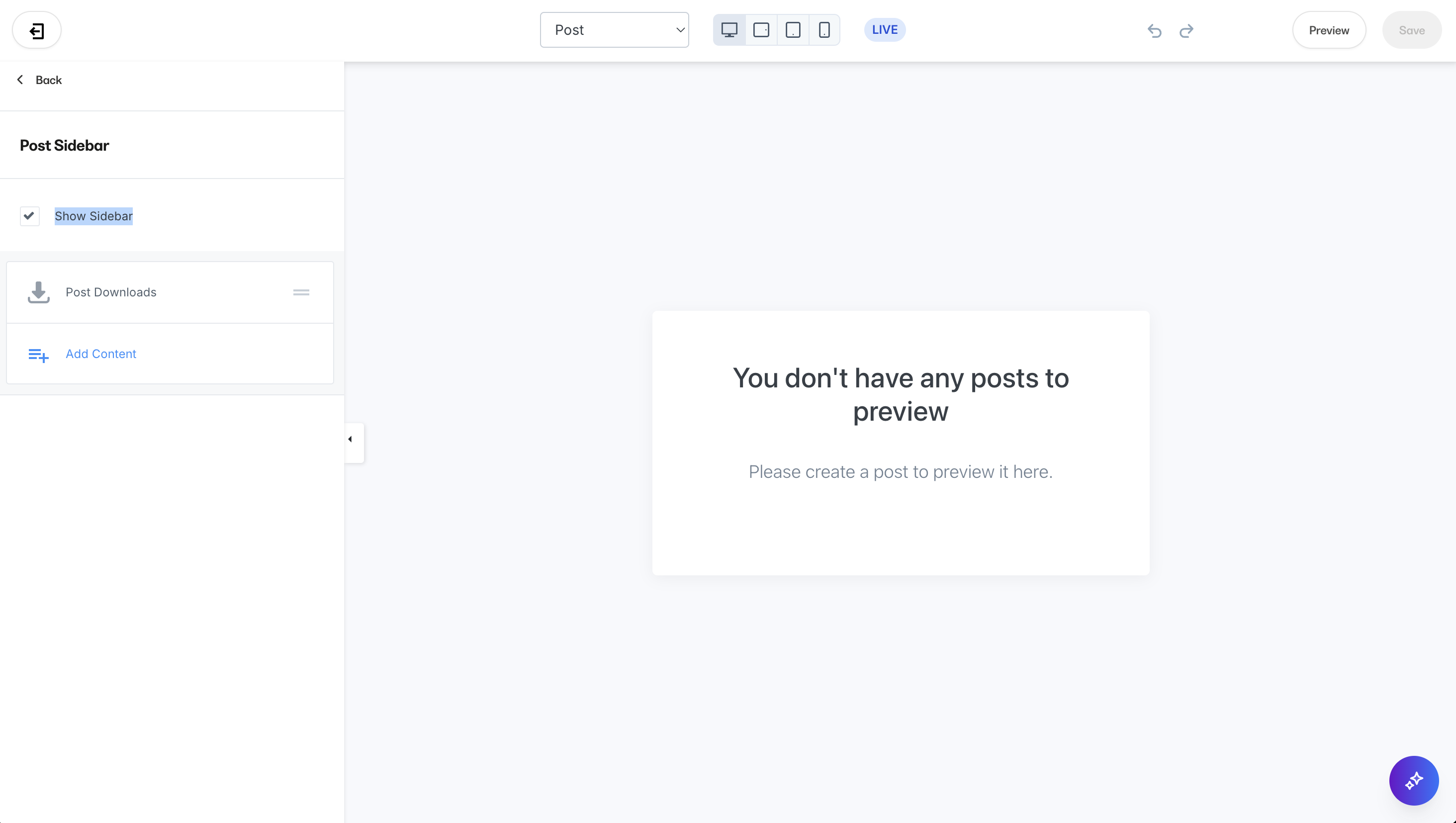Undo the last change

click(1154, 30)
